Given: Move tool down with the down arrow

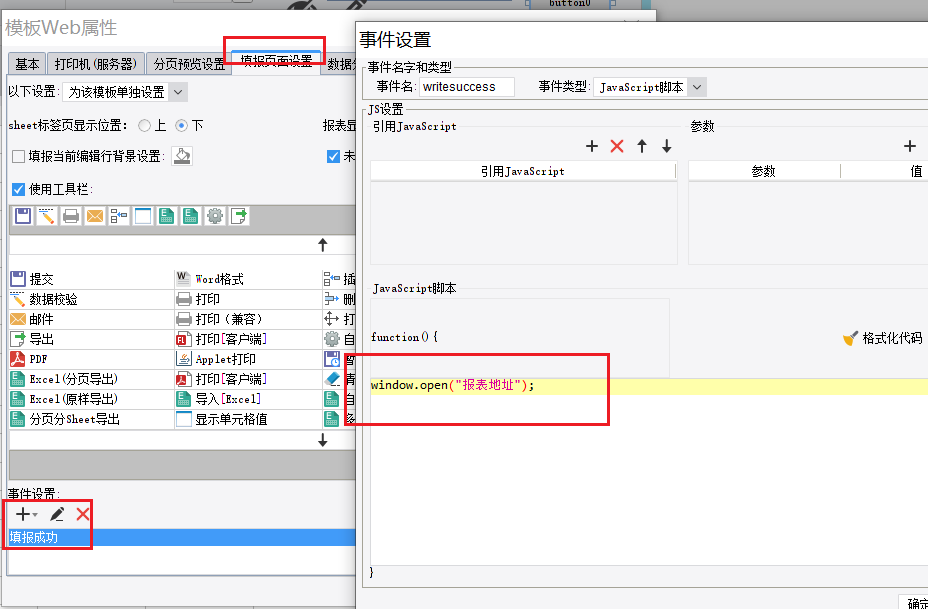Looking at the screenshot, I should 323,440.
